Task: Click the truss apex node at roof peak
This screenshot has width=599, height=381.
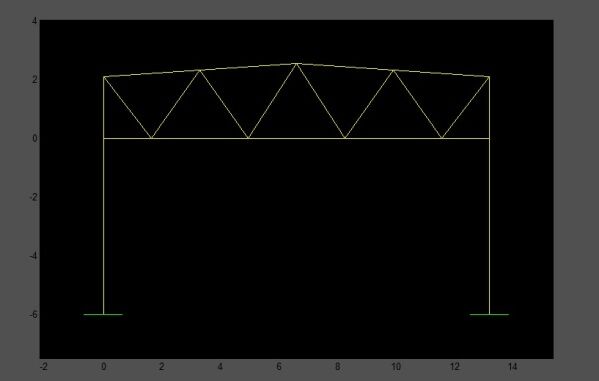Action: point(296,64)
